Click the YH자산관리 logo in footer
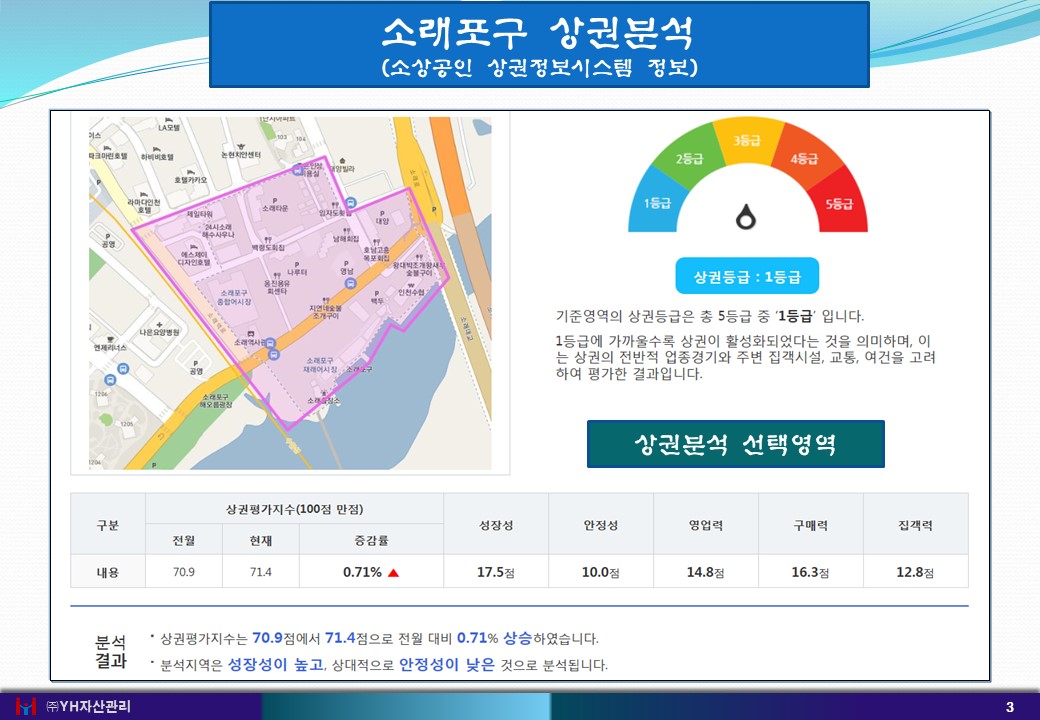The height and width of the screenshot is (720, 1040). pos(25,707)
